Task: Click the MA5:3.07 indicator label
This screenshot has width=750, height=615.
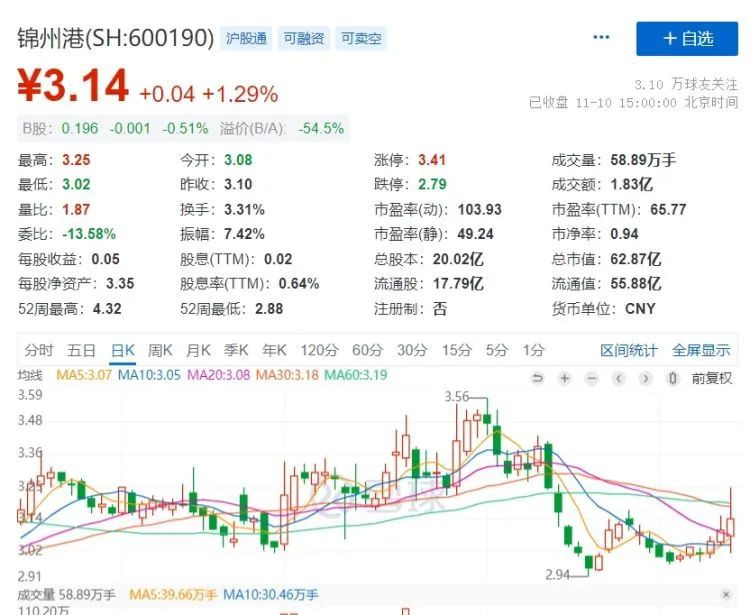Action: (84, 374)
